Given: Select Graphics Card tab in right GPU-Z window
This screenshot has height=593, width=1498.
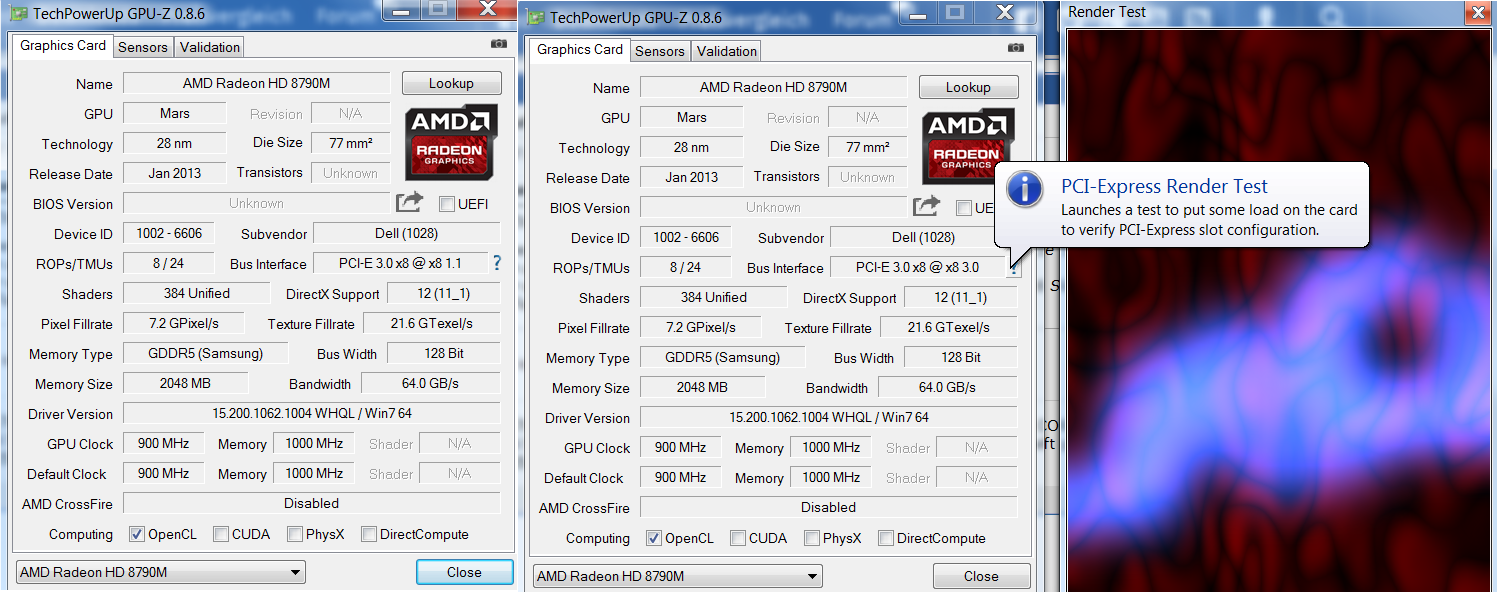Looking at the screenshot, I should pos(580,50).
